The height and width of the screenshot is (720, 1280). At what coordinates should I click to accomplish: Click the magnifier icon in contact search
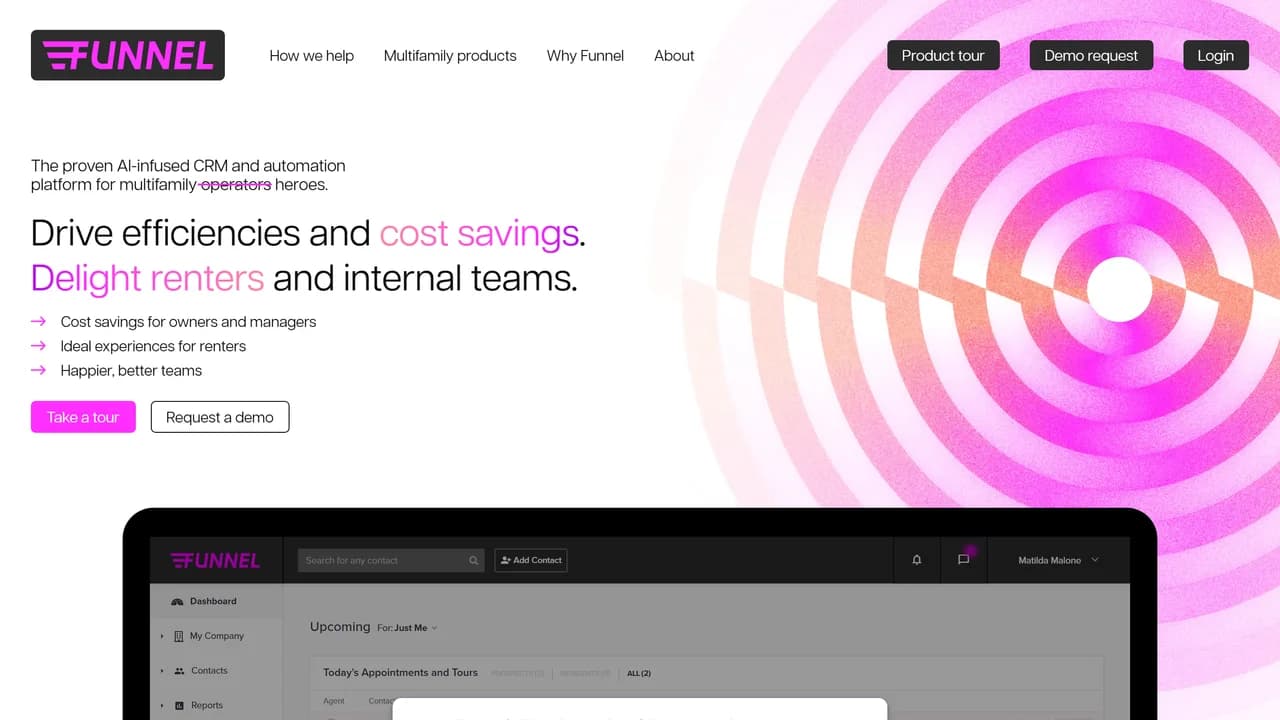pyautogui.click(x=474, y=560)
